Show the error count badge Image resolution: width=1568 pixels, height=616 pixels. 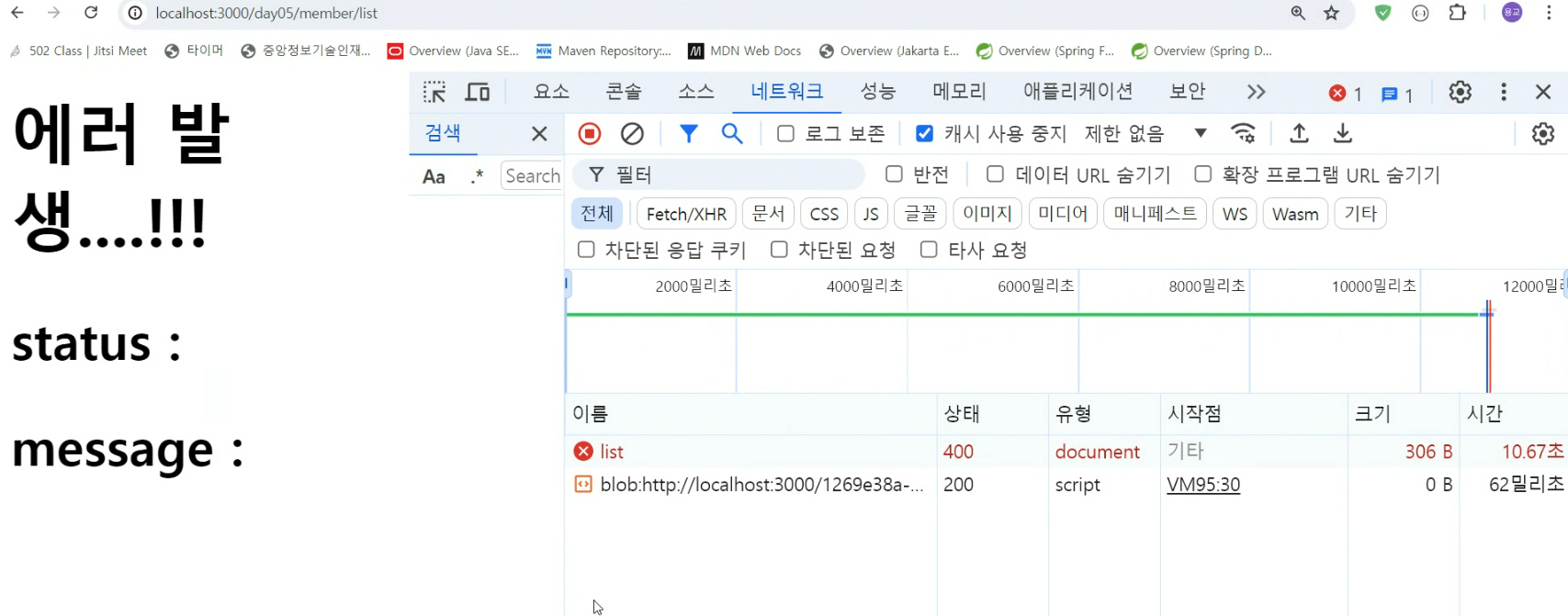[1345, 94]
